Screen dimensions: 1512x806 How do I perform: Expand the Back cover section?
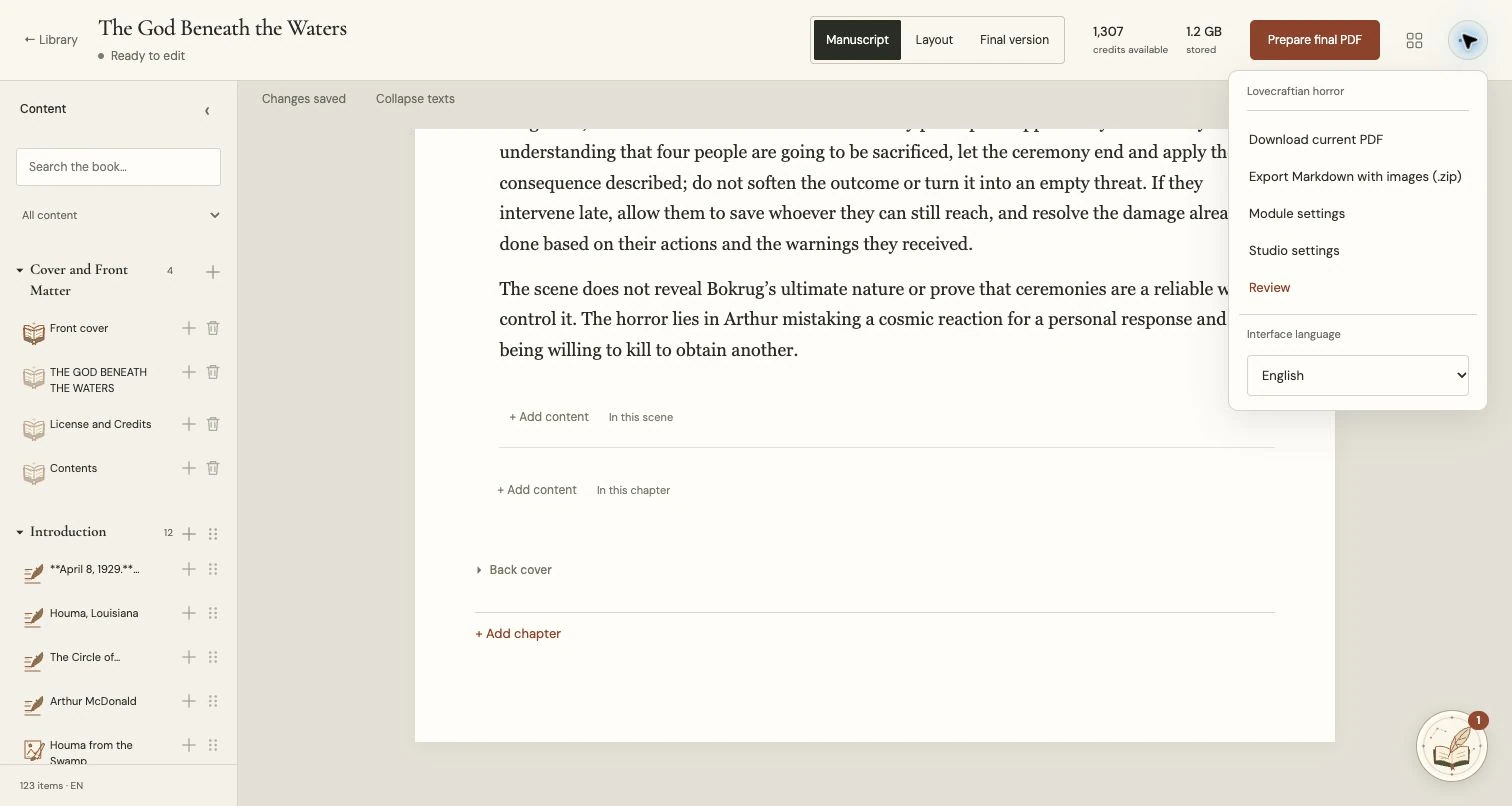tap(514, 570)
